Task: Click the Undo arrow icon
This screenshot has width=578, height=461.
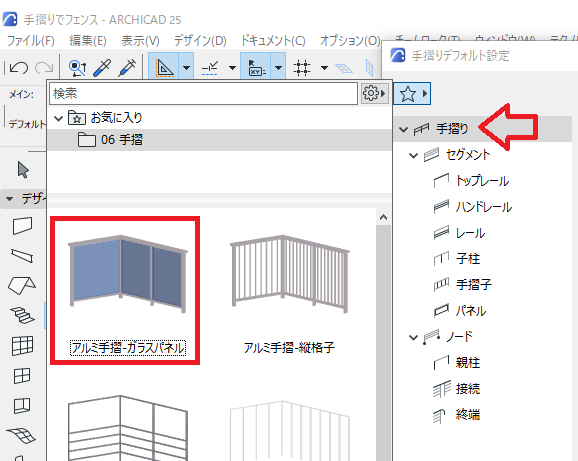Action: [19, 67]
